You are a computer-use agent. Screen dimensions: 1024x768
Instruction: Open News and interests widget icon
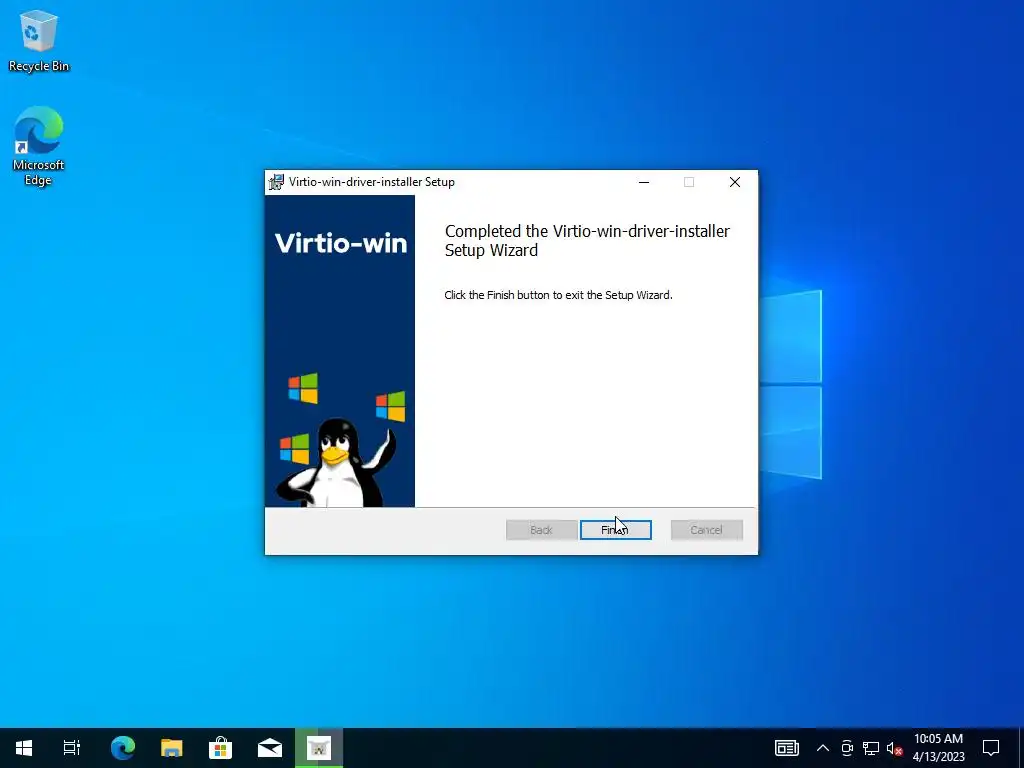tap(787, 748)
